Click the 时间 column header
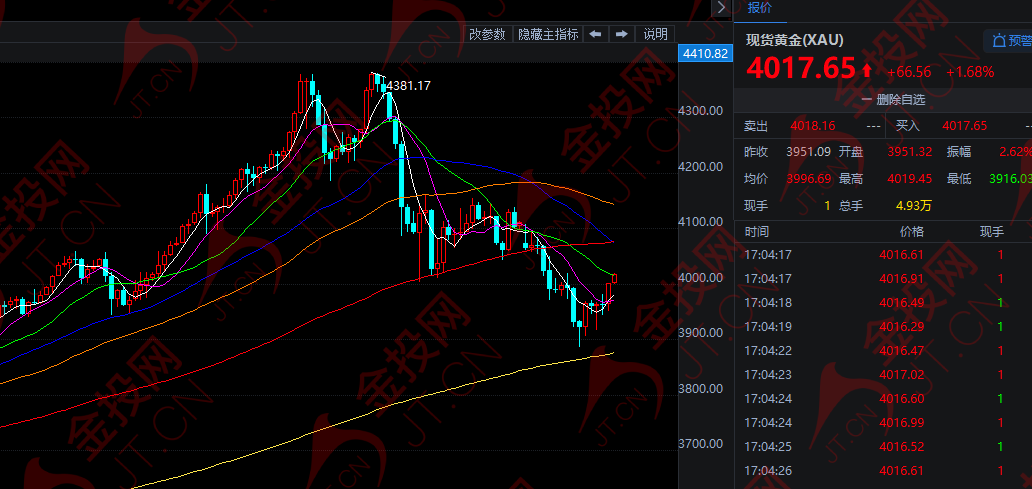 coord(757,231)
